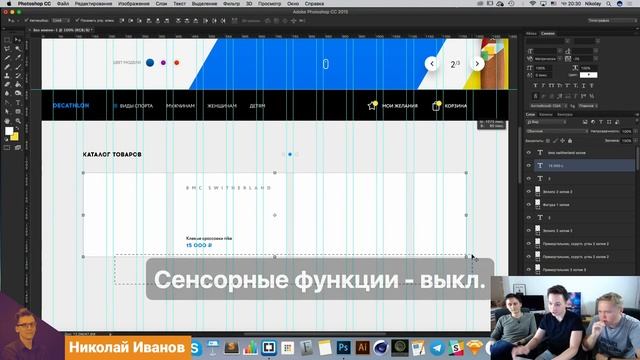The width and height of the screenshot is (640, 360).
Task: Apply faux bold in Character panel
Action: 535,86
